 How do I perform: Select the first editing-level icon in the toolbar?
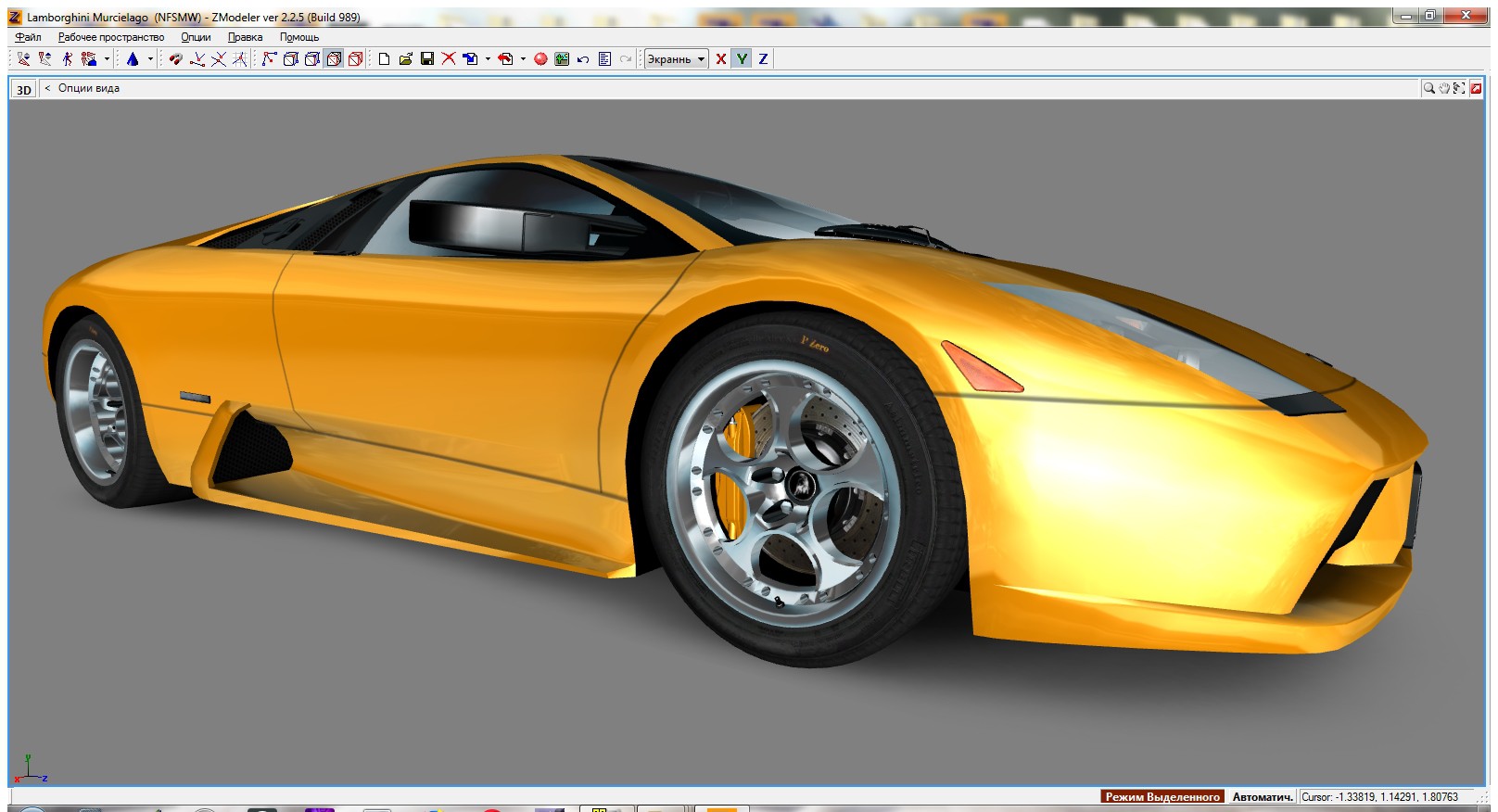point(23,58)
